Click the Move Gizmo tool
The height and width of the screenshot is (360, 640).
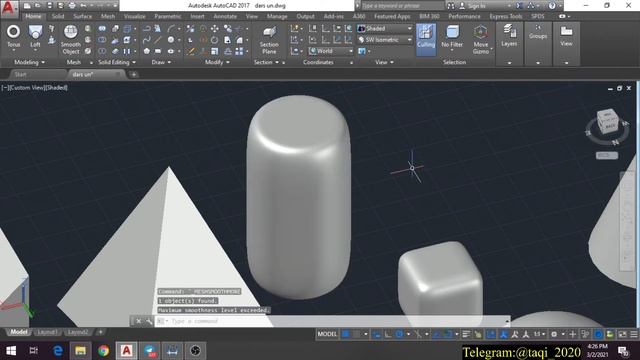point(481,40)
